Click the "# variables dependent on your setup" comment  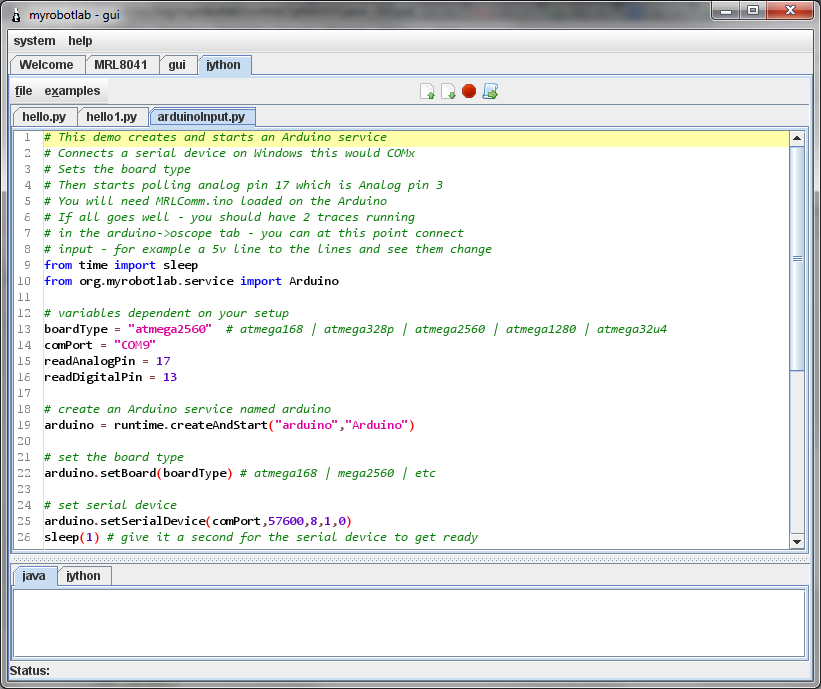(167, 313)
